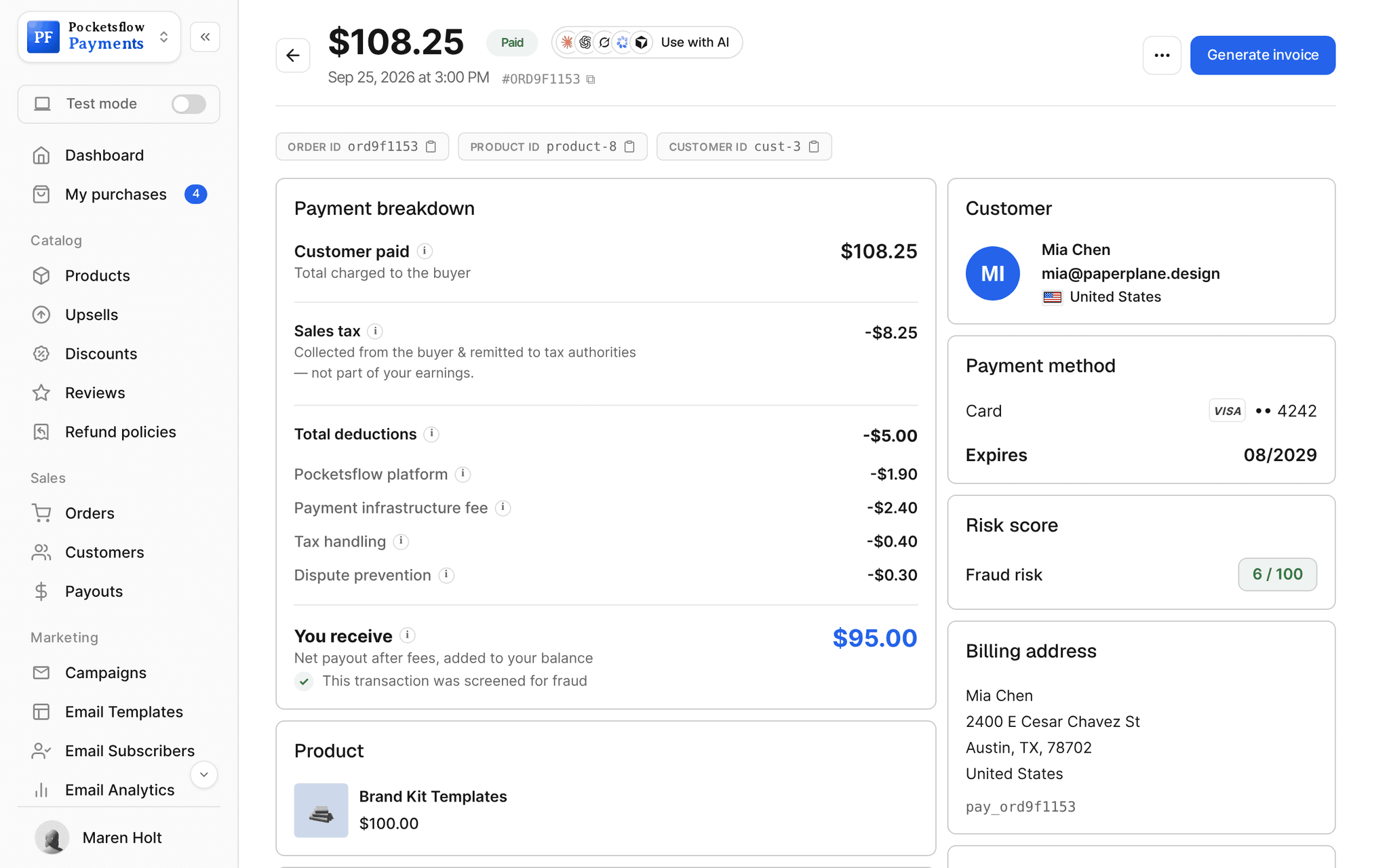1389x868 pixels.
Task: Show info for Total deductions
Action: tap(431, 434)
